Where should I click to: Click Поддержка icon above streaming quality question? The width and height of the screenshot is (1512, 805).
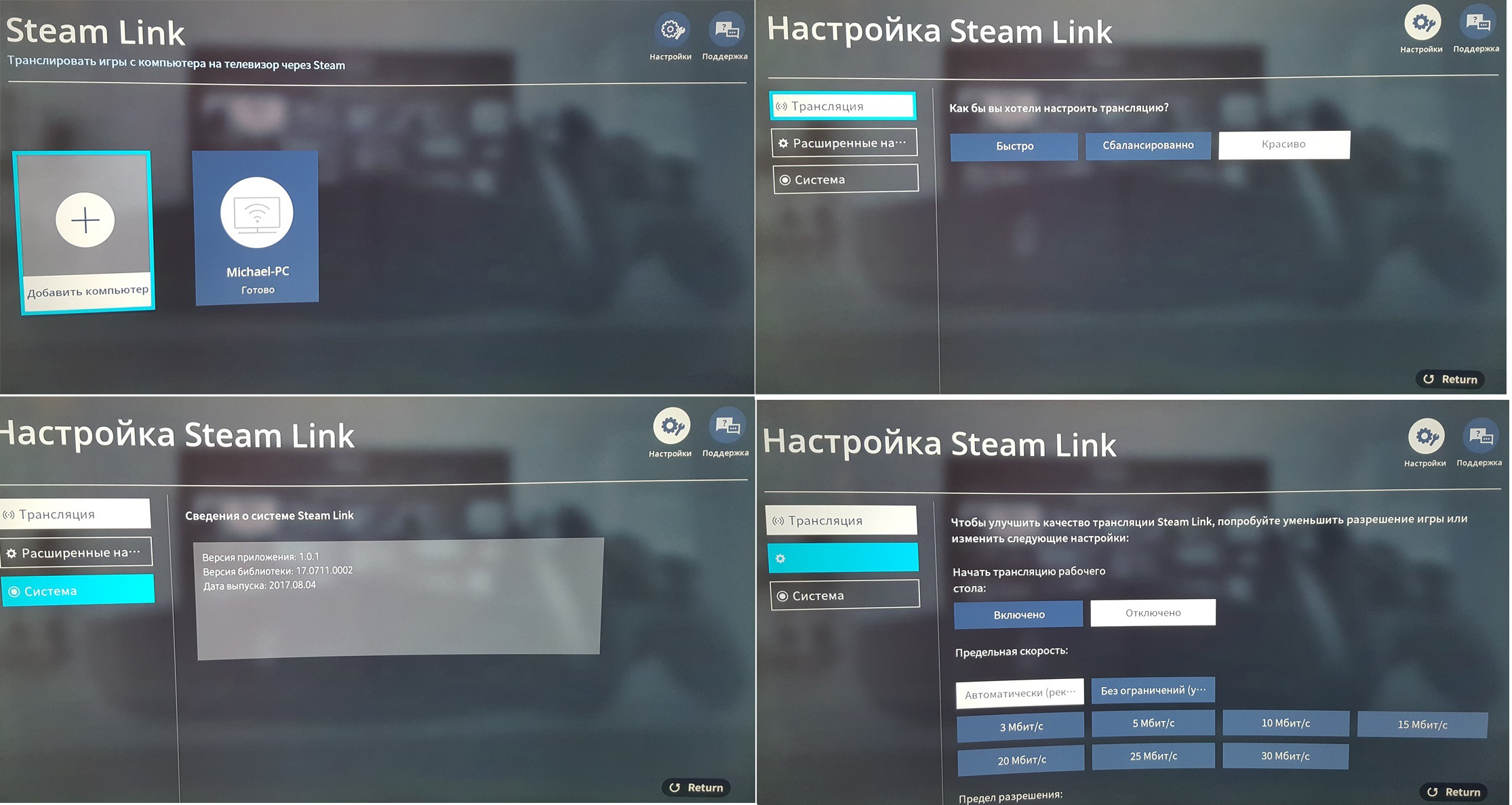[1477, 23]
